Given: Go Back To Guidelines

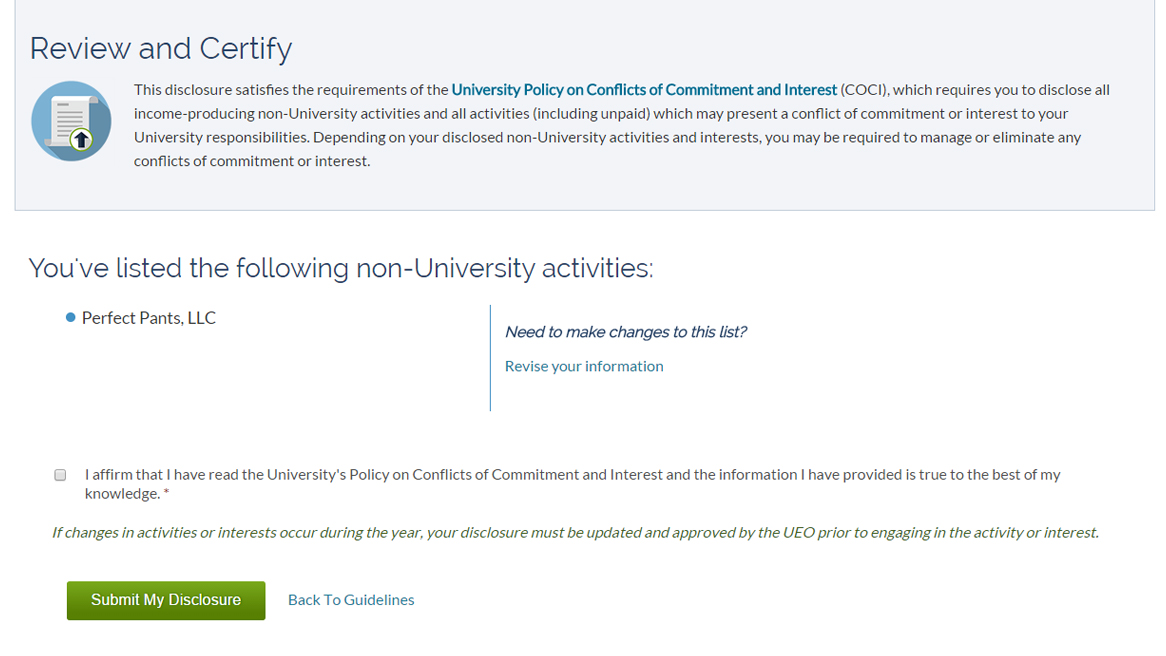Looking at the screenshot, I should point(351,600).
